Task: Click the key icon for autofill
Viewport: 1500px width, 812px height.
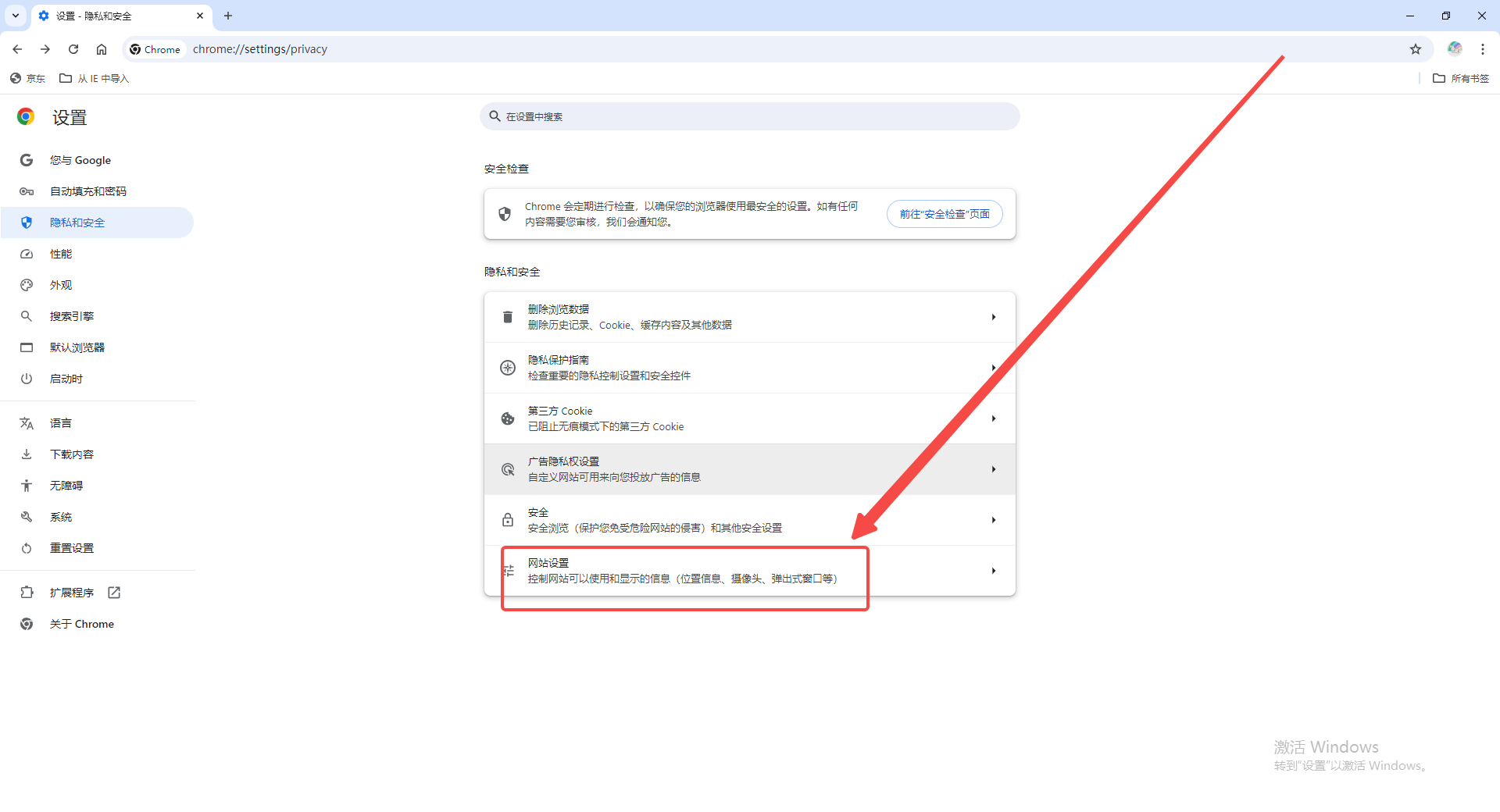Action: point(27,191)
